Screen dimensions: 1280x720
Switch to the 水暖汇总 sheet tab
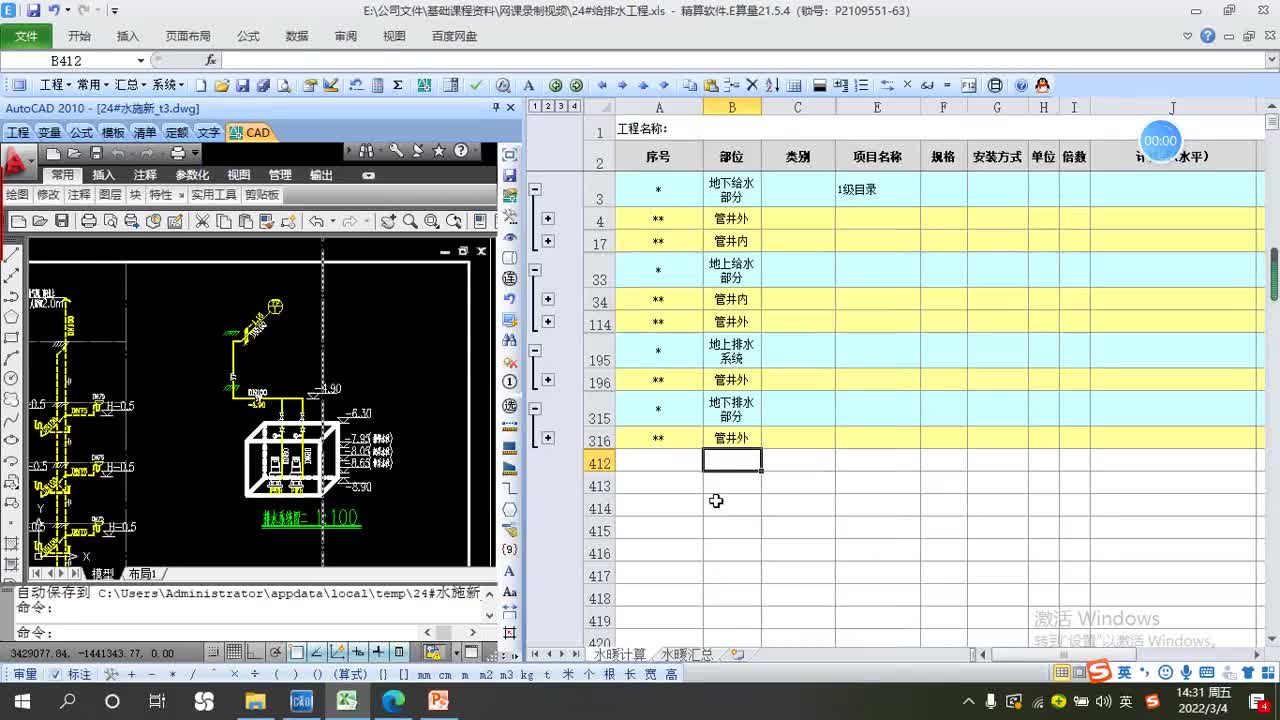(688, 655)
